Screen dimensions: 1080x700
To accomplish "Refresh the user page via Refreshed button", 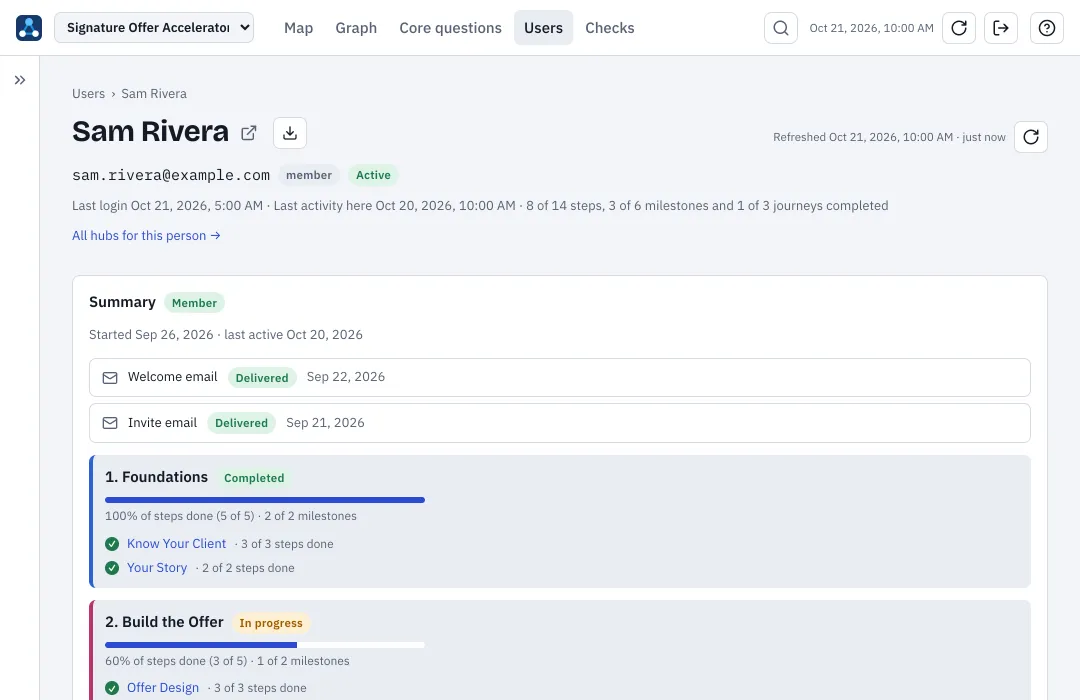I will [x=1030, y=136].
